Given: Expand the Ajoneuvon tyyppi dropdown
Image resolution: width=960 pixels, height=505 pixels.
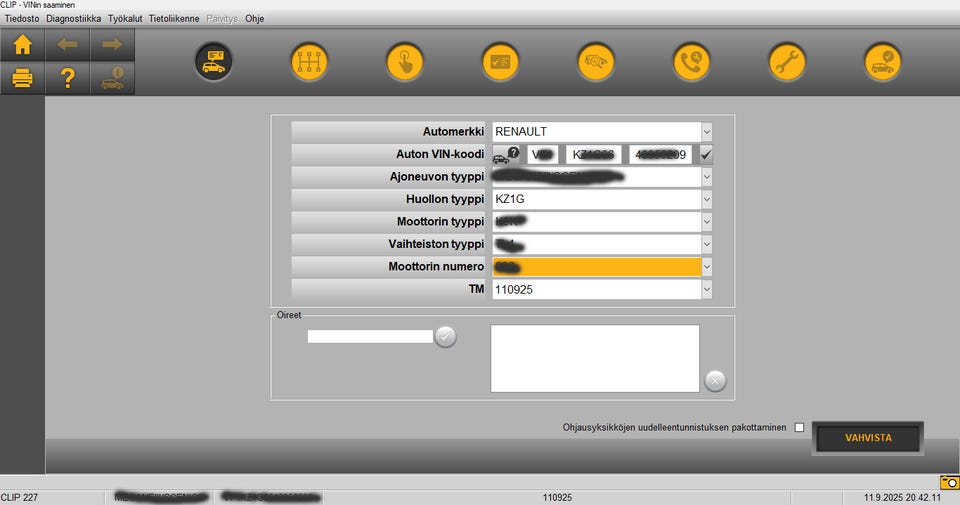Looking at the screenshot, I should pos(707,177).
